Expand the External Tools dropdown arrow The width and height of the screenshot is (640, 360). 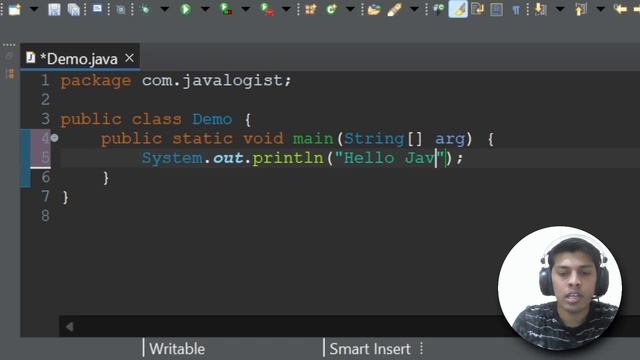point(286,9)
